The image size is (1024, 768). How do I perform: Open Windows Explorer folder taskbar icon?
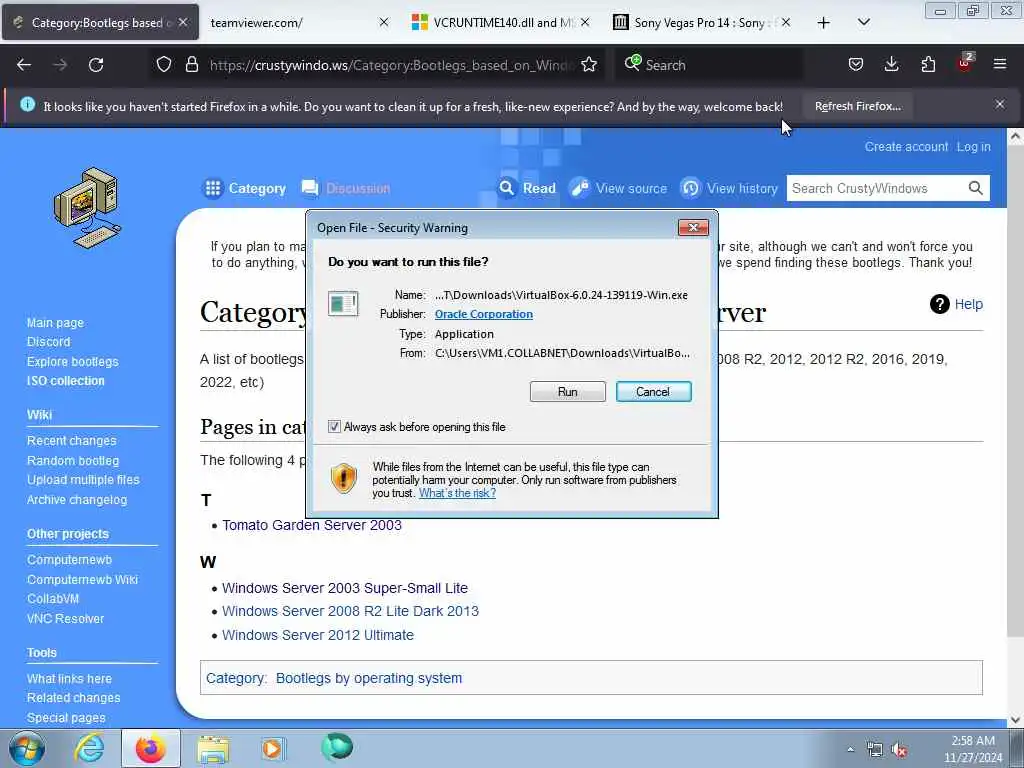click(213, 749)
